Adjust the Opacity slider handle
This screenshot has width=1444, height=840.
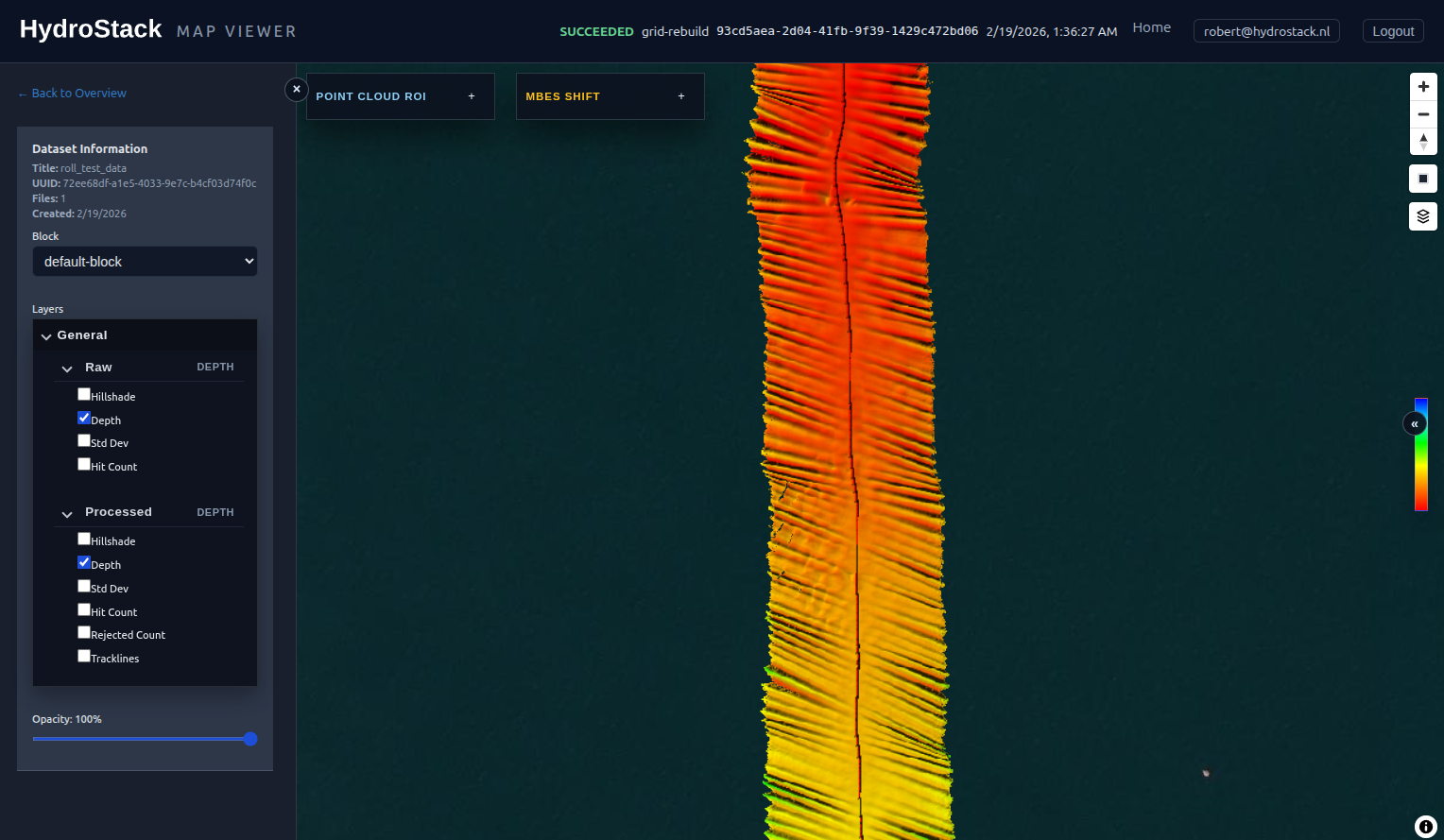pyautogui.click(x=249, y=739)
